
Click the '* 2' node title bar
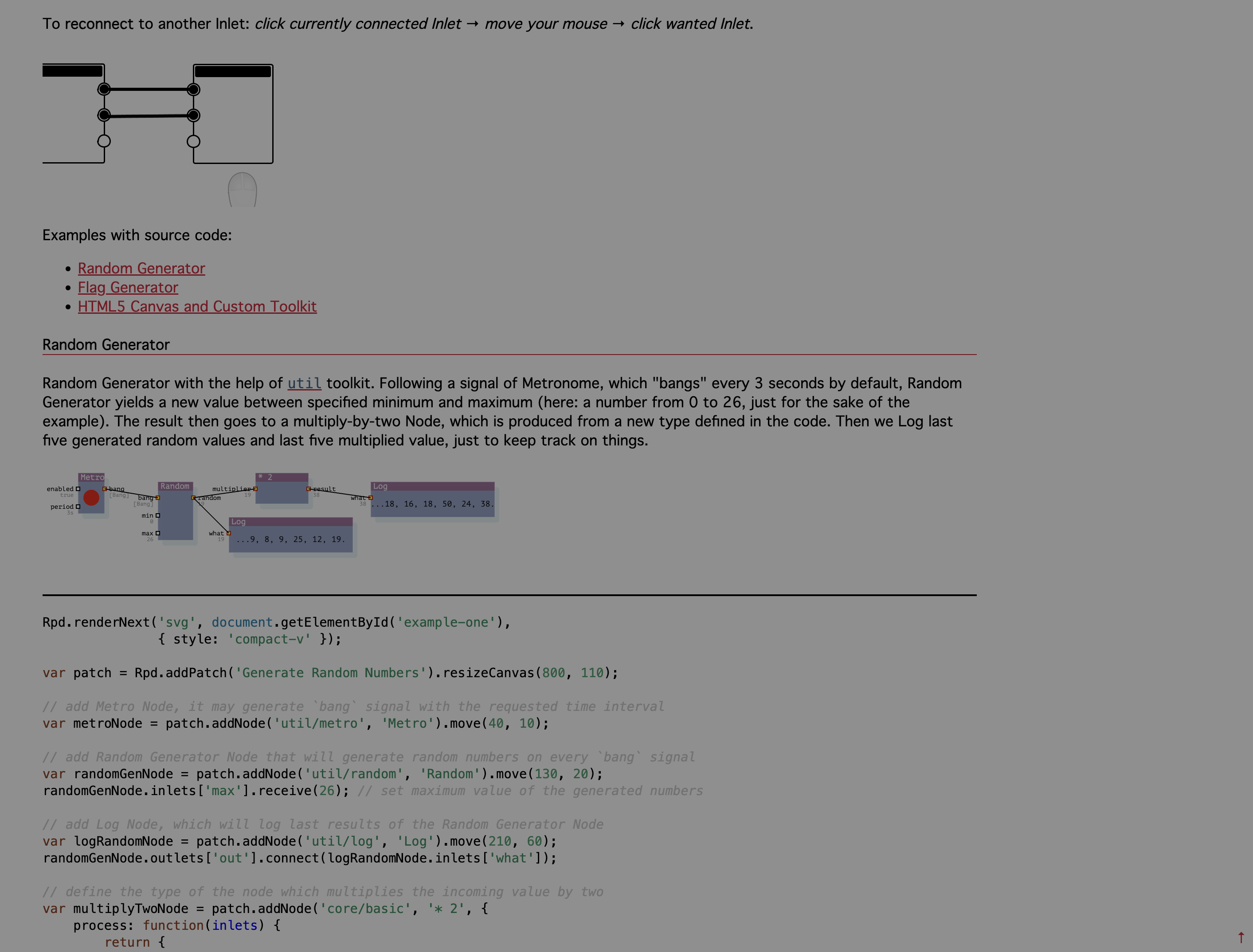(282, 477)
